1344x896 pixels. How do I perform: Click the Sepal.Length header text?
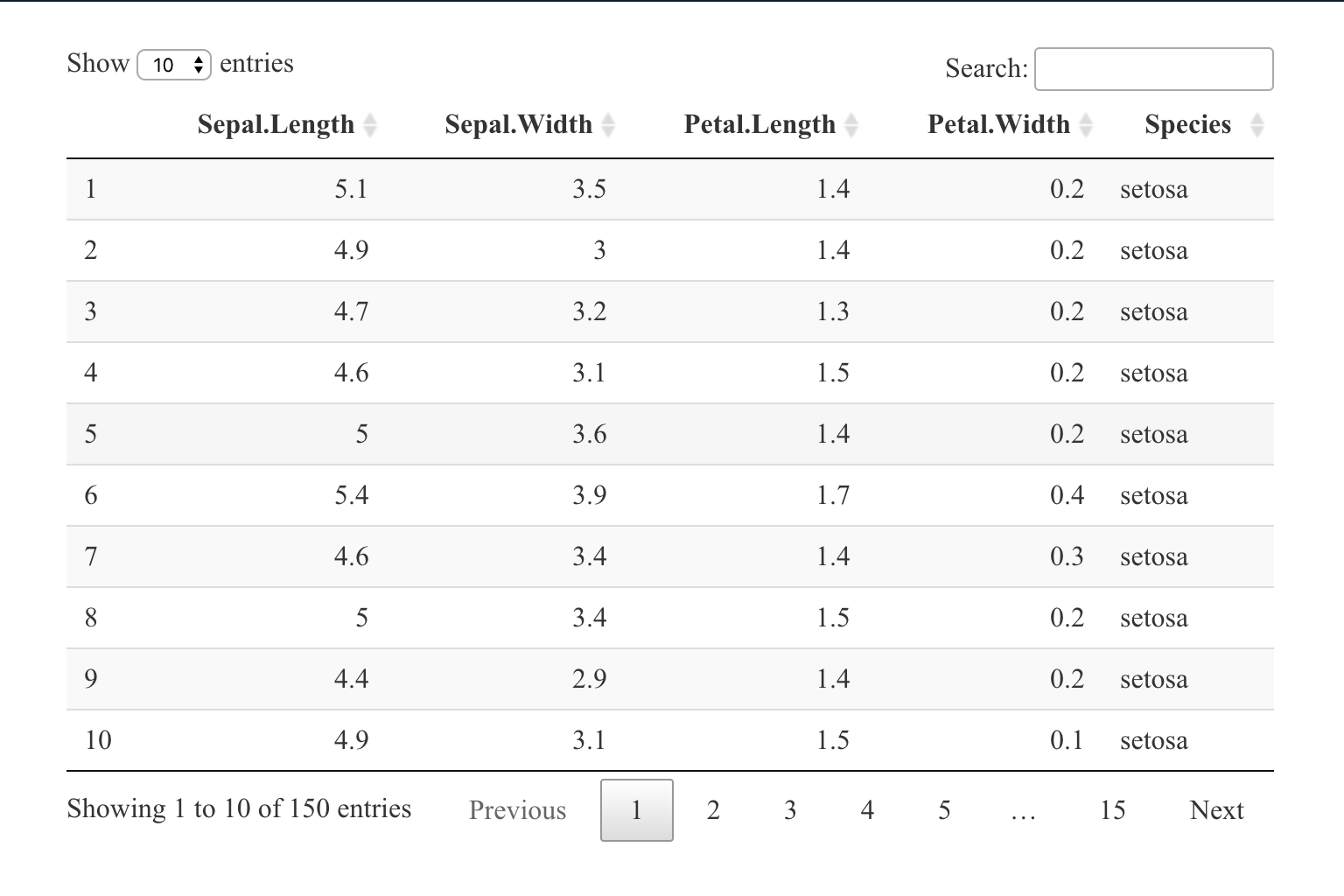tap(276, 124)
